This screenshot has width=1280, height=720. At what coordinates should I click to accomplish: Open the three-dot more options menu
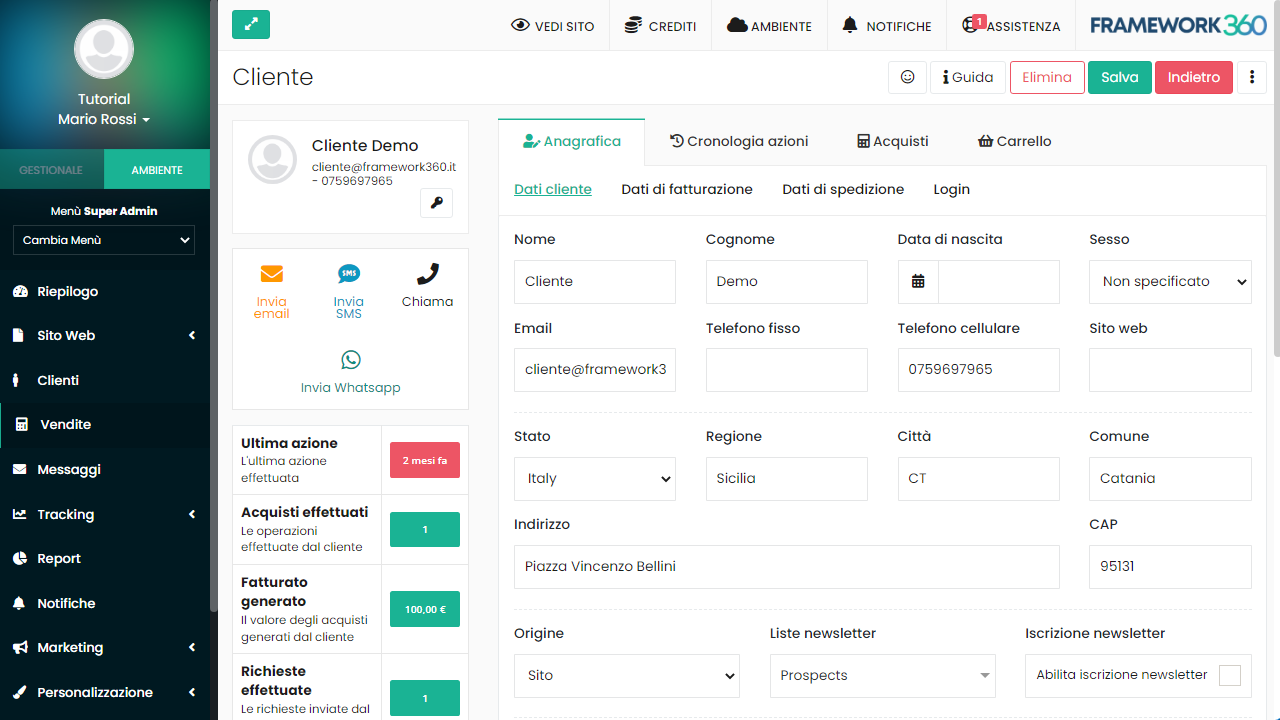(1252, 77)
